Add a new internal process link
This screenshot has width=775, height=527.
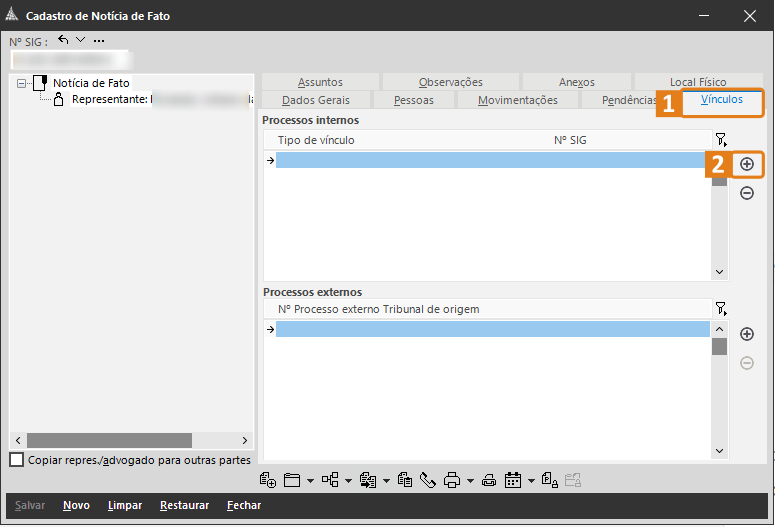pyautogui.click(x=747, y=164)
